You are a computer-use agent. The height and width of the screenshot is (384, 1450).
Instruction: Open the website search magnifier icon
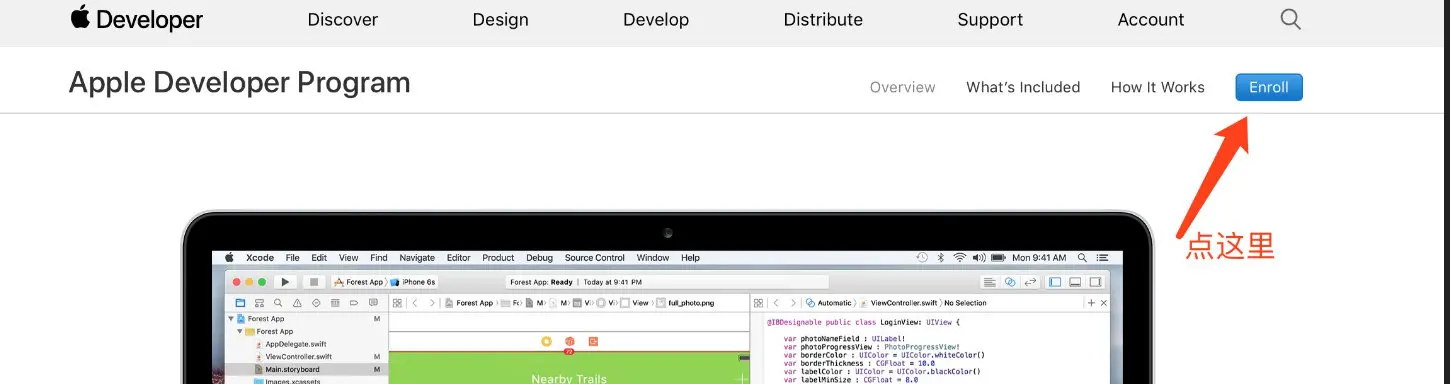[x=1290, y=19]
